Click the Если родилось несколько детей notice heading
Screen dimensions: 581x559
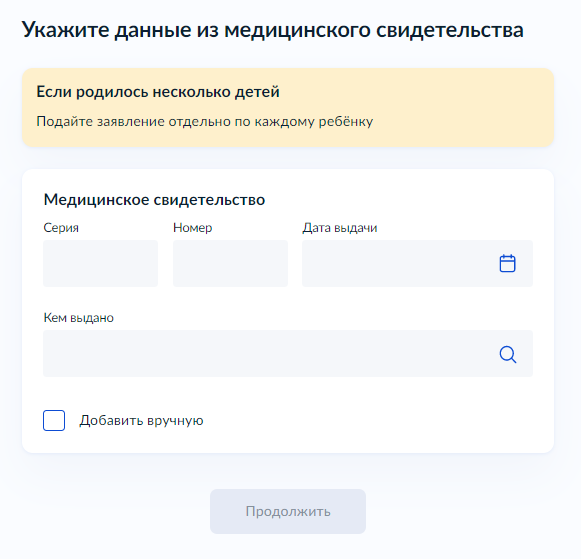pos(158,91)
